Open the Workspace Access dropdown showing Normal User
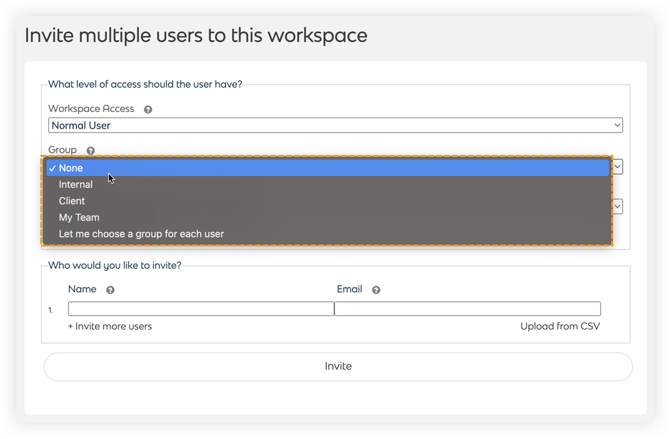The height and width of the screenshot is (439, 670). tap(335, 125)
